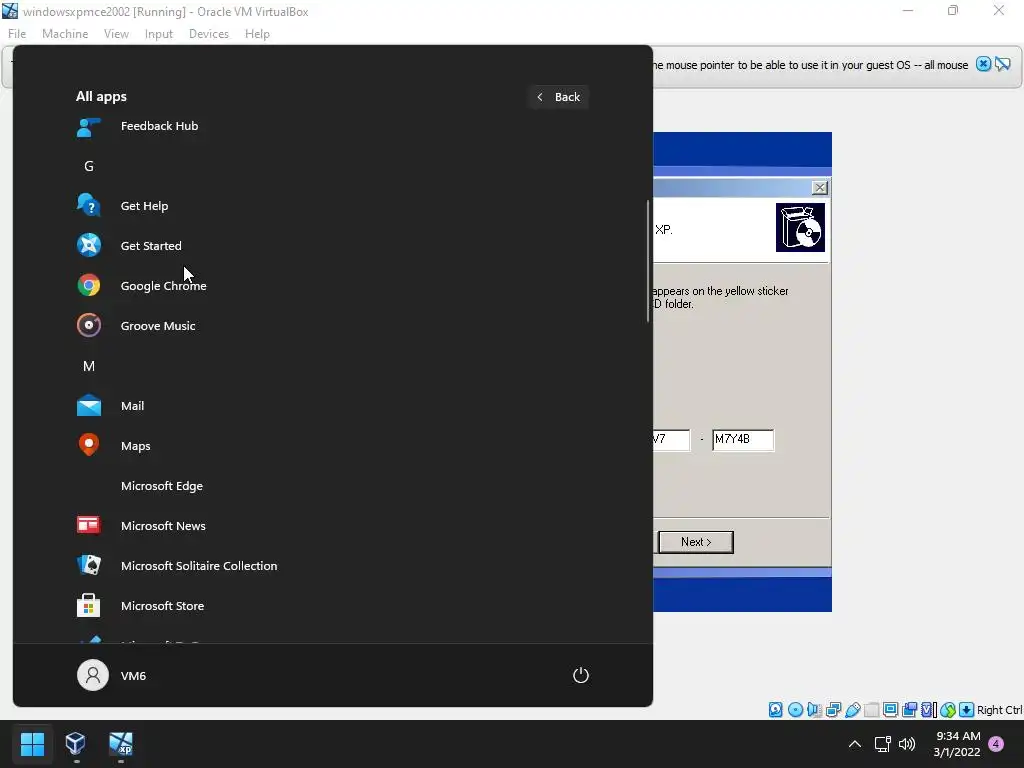Open VirtualBox View menu
This screenshot has height=768, width=1024.
116,34
